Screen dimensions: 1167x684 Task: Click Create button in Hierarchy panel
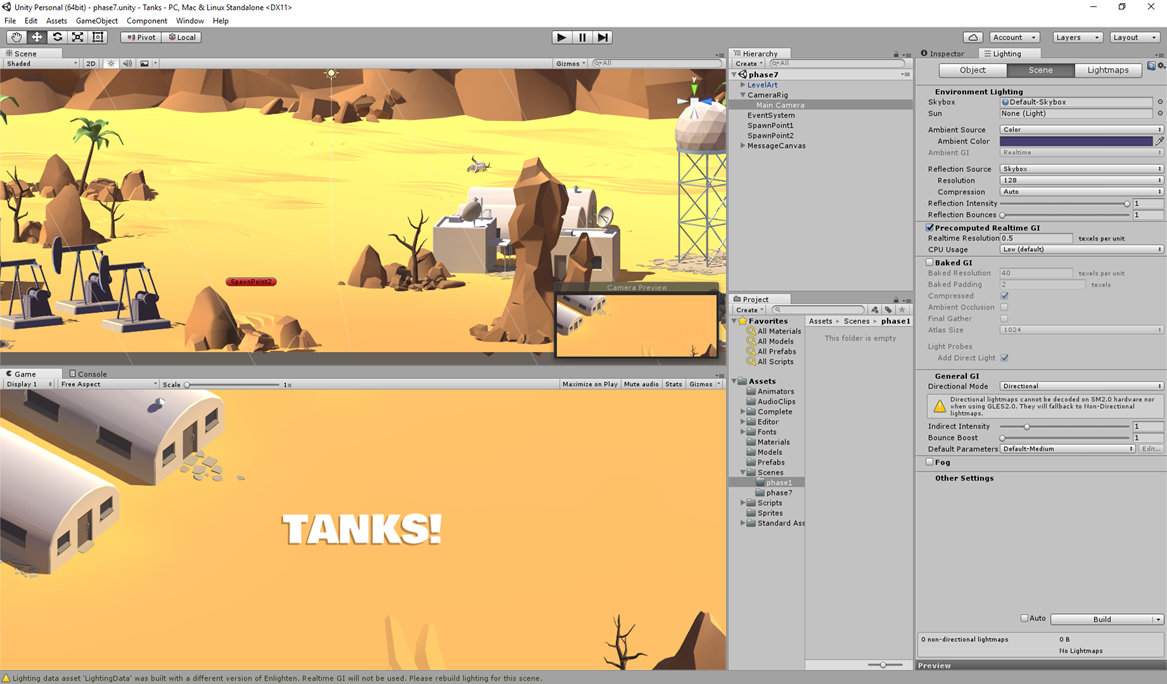point(749,64)
